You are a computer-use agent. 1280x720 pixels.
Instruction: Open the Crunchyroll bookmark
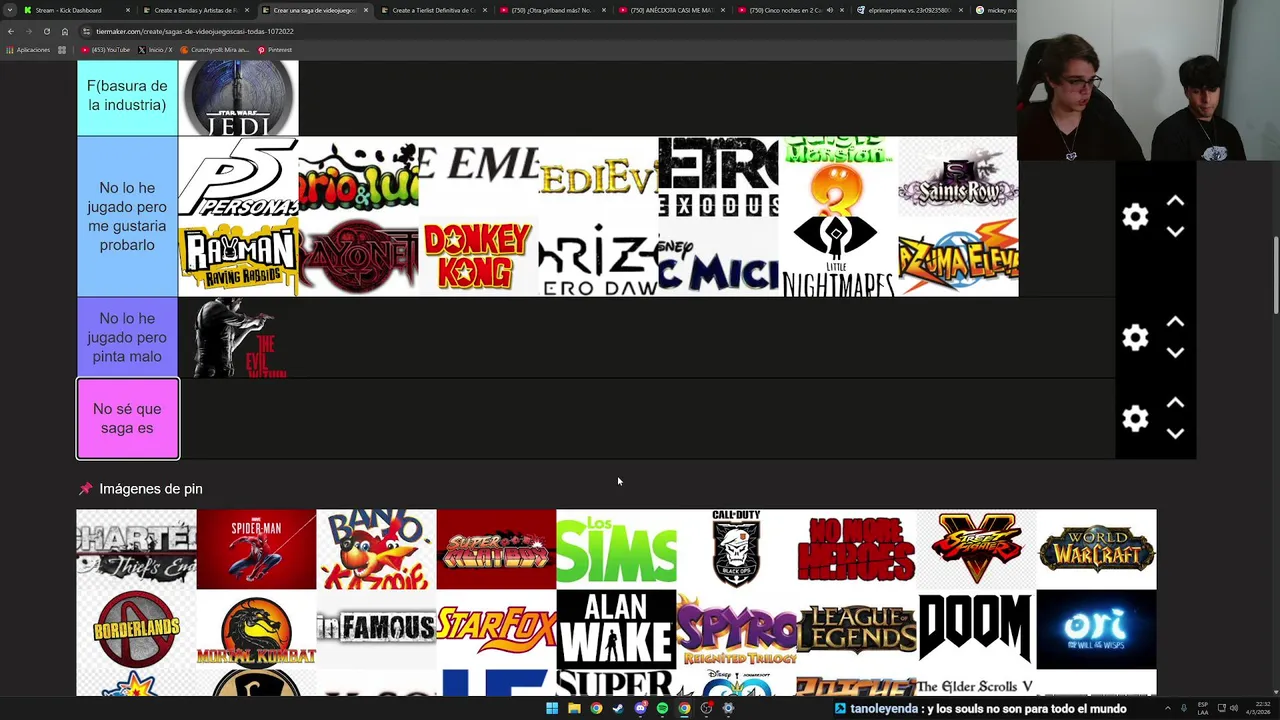(x=215, y=50)
